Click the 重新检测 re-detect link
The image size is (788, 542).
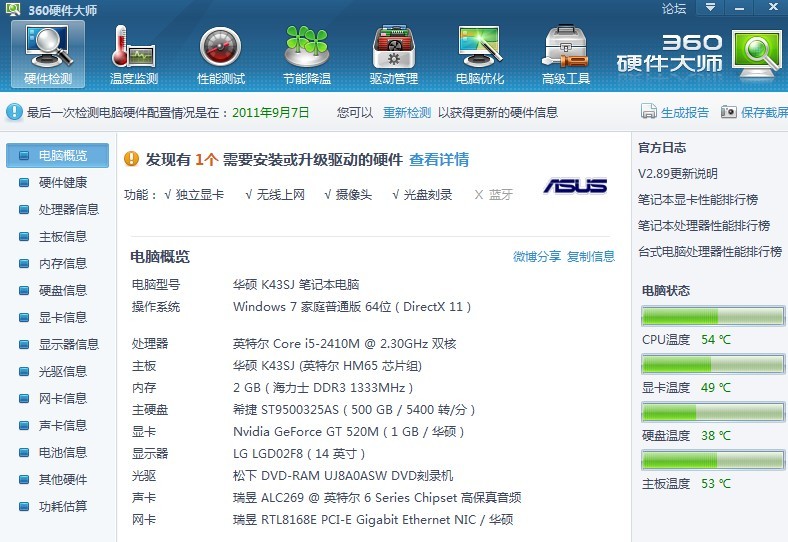click(x=407, y=113)
